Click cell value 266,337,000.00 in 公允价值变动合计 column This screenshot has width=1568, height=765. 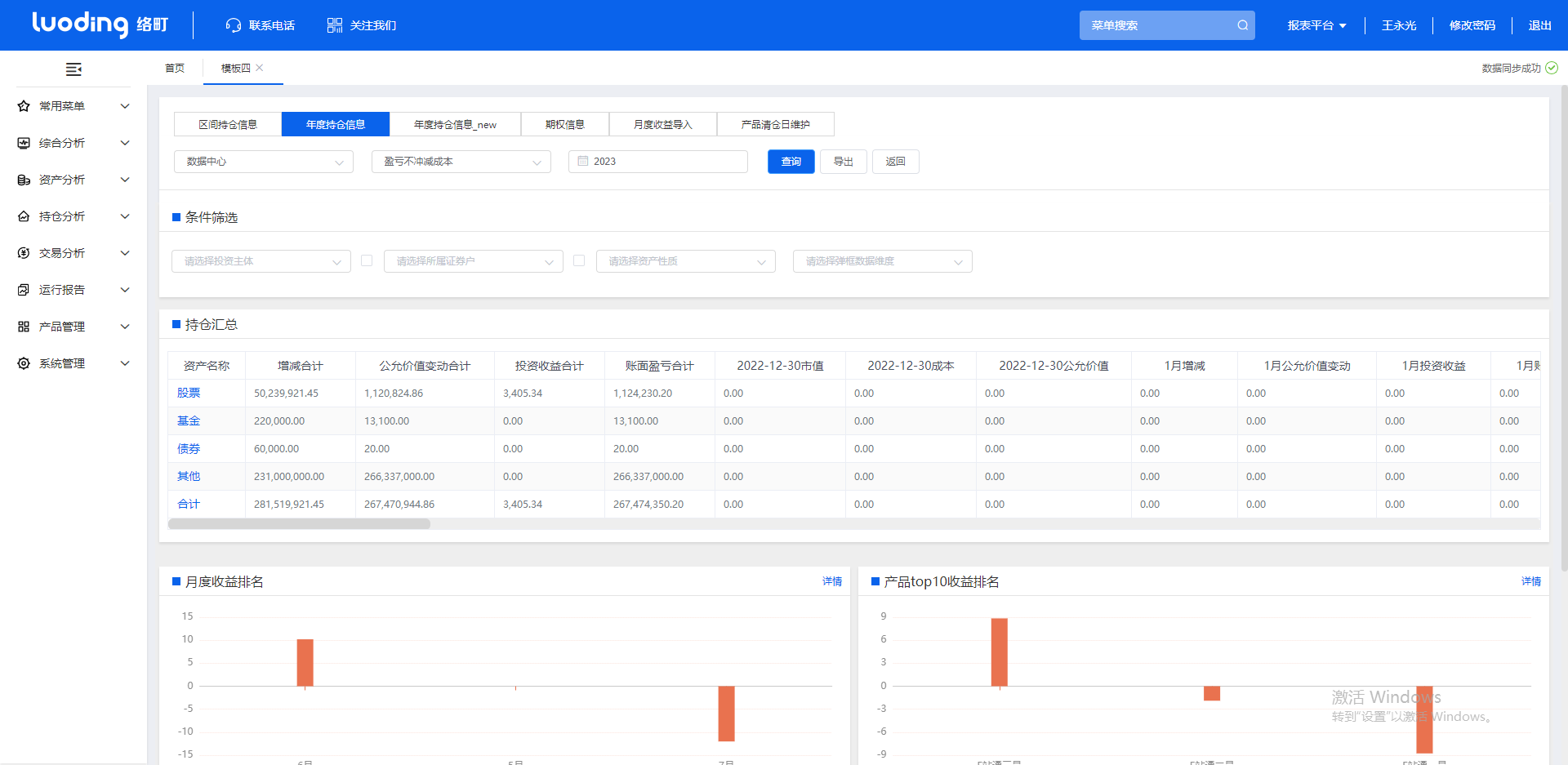point(399,476)
